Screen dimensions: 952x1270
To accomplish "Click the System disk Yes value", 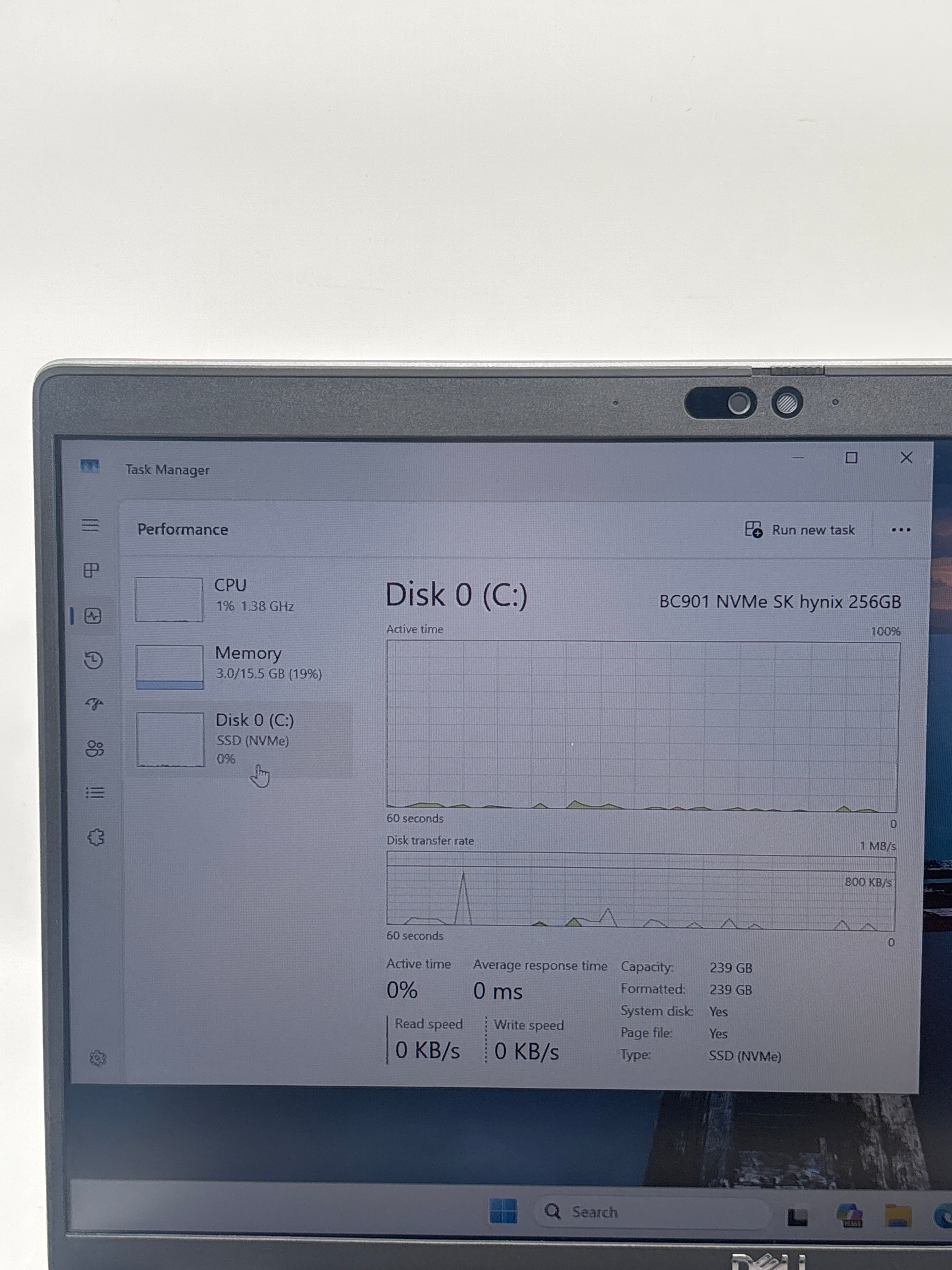I will point(718,1011).
